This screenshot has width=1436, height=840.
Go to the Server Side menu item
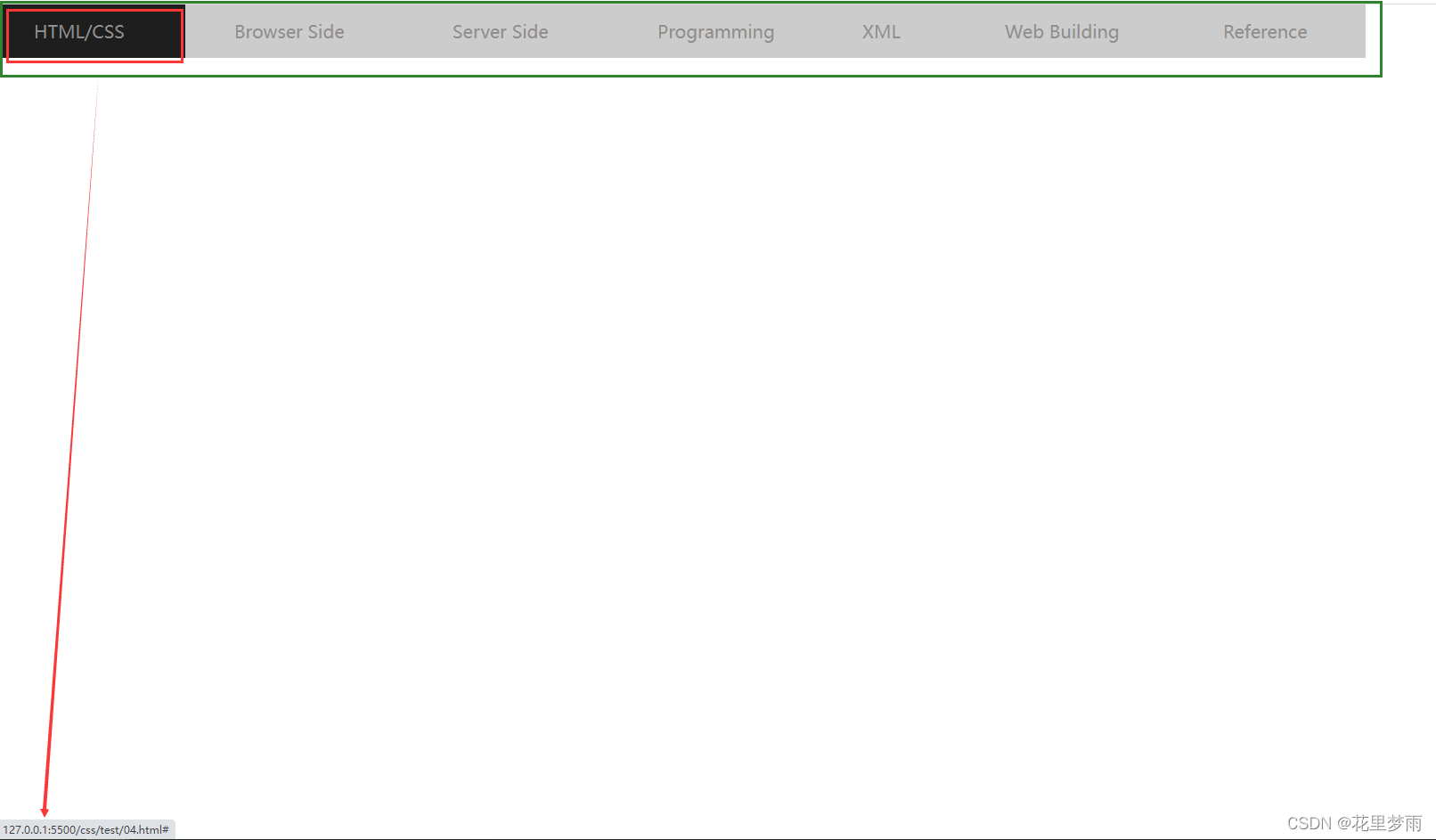501,32
